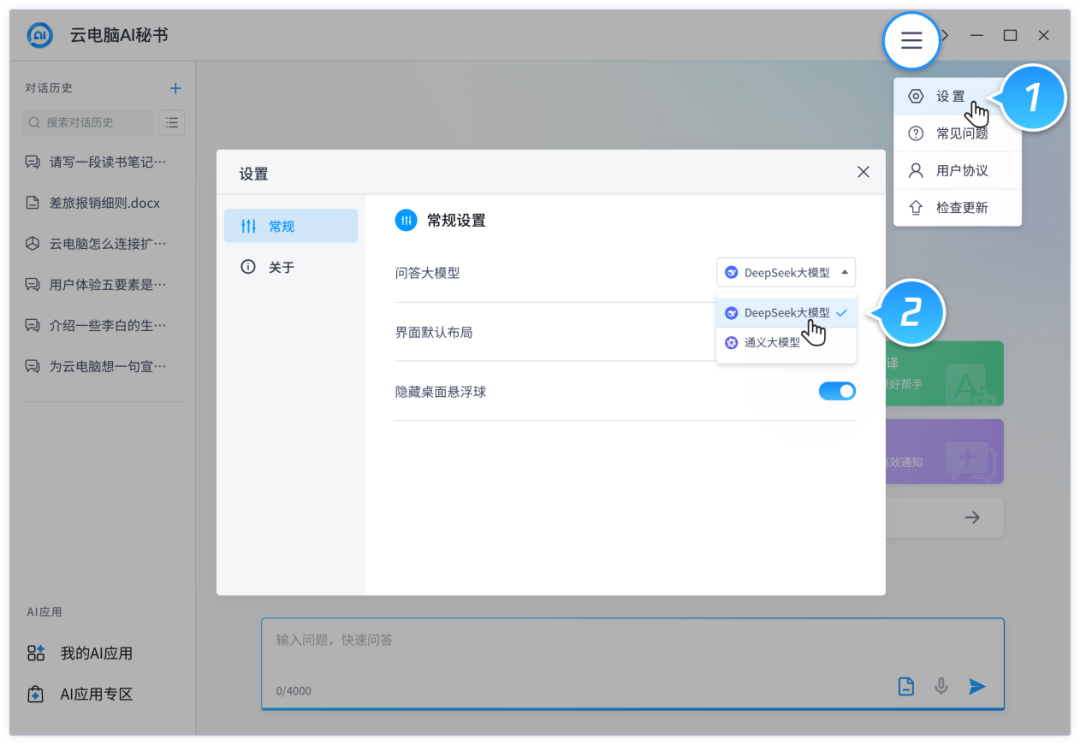
Task: Open the 常规 settings tab
Action: pos(291,226)
